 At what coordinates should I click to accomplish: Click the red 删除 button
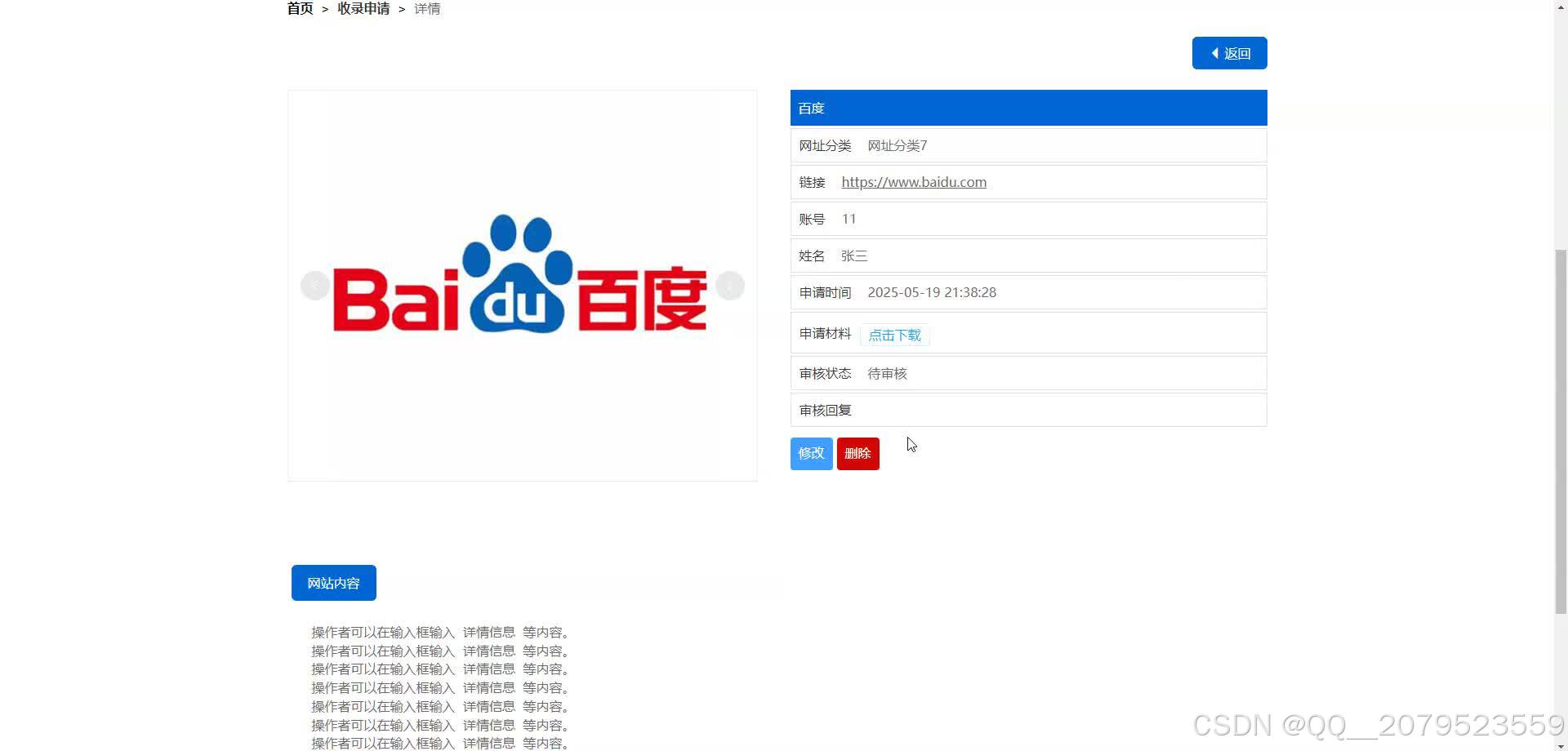coord(857,453)
